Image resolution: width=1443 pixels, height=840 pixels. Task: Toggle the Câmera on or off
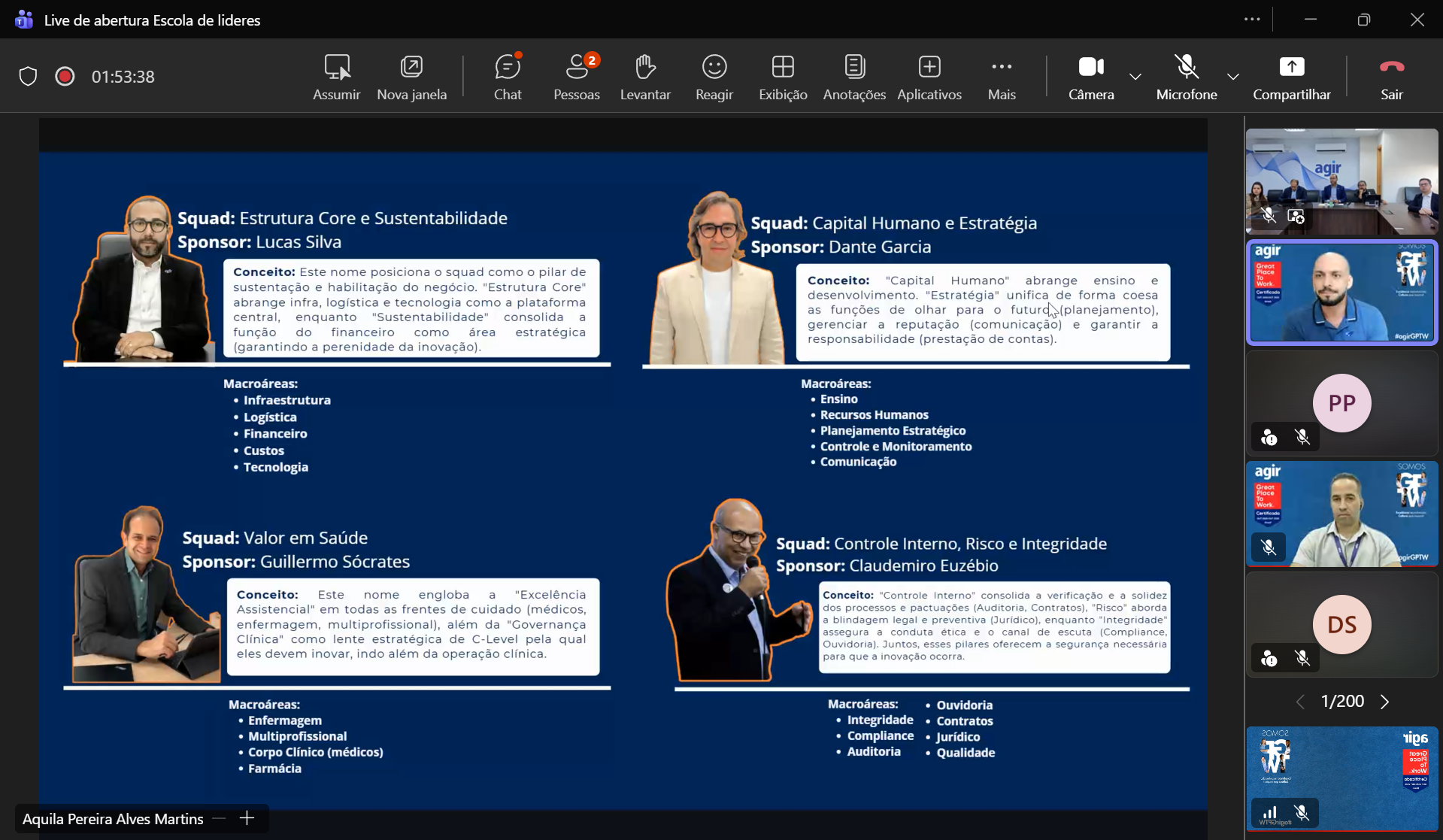click(x=1091, y=77)
